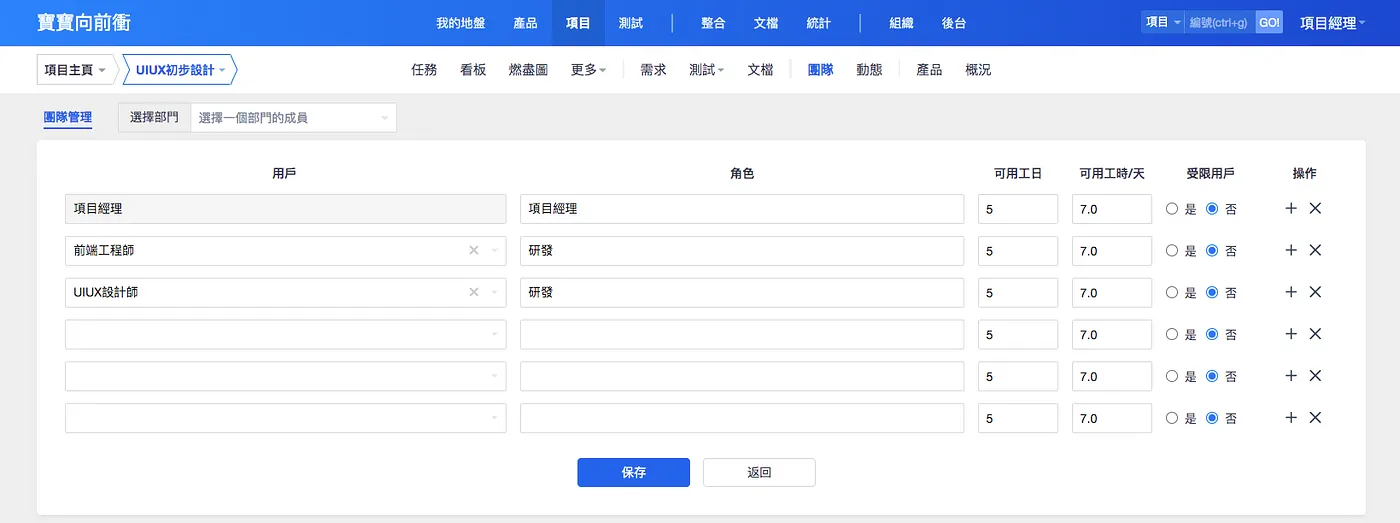Open 文檔 in project sub-navigation
The height and width of the screenshot is (523, 1400).
pyautogui.click(x=760, y=70)
